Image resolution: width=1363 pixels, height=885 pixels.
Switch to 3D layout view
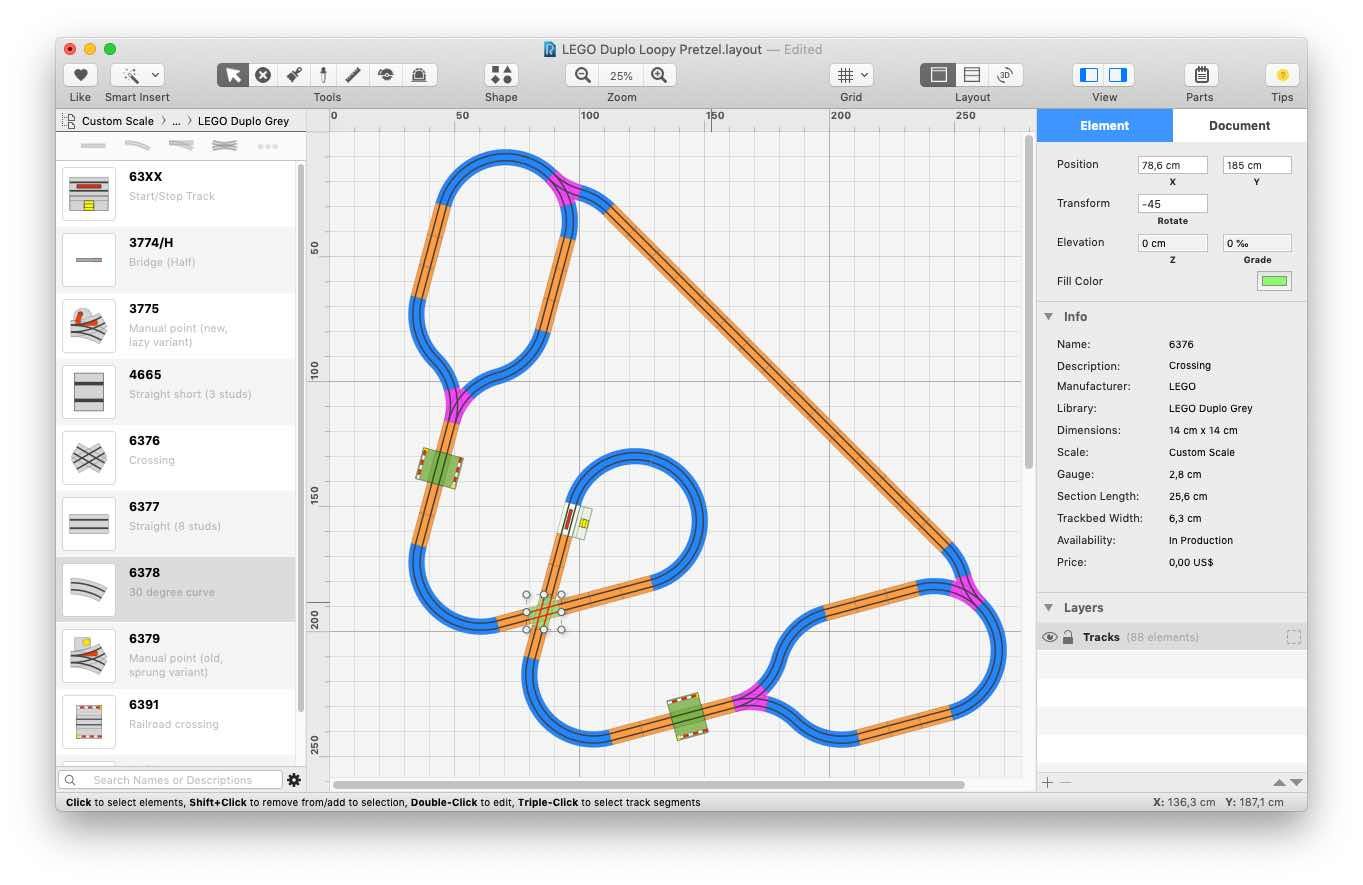point(1004,75)
